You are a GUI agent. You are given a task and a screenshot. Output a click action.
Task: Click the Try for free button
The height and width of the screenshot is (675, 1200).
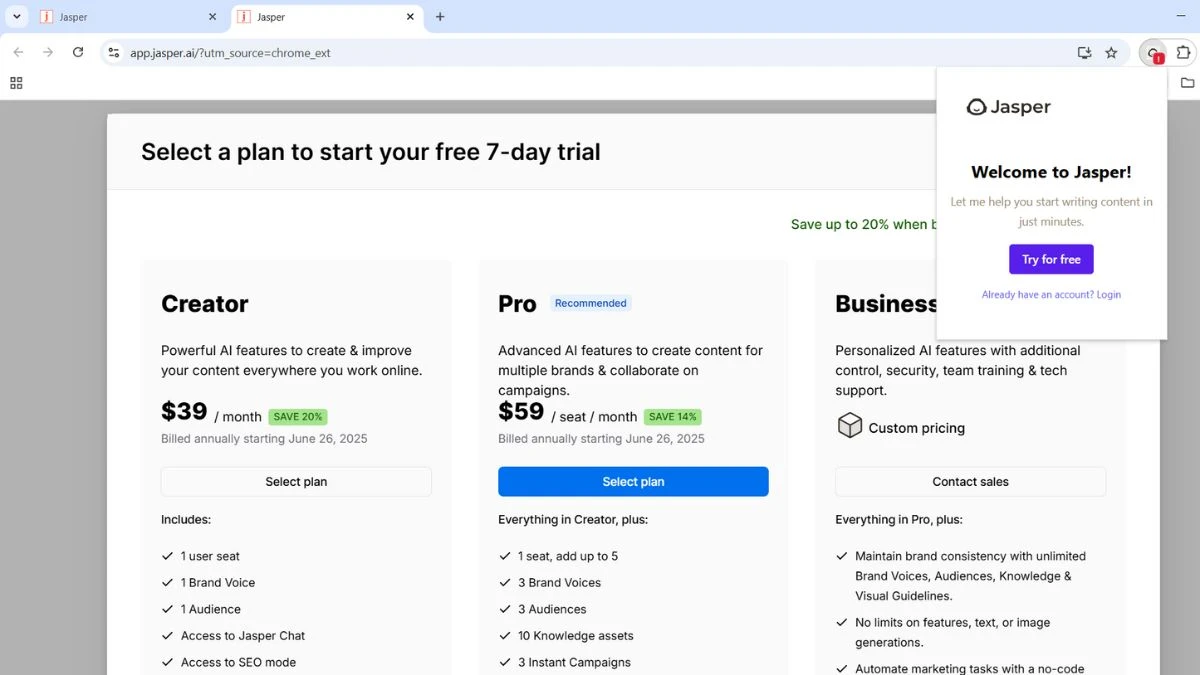(1051, 259)
